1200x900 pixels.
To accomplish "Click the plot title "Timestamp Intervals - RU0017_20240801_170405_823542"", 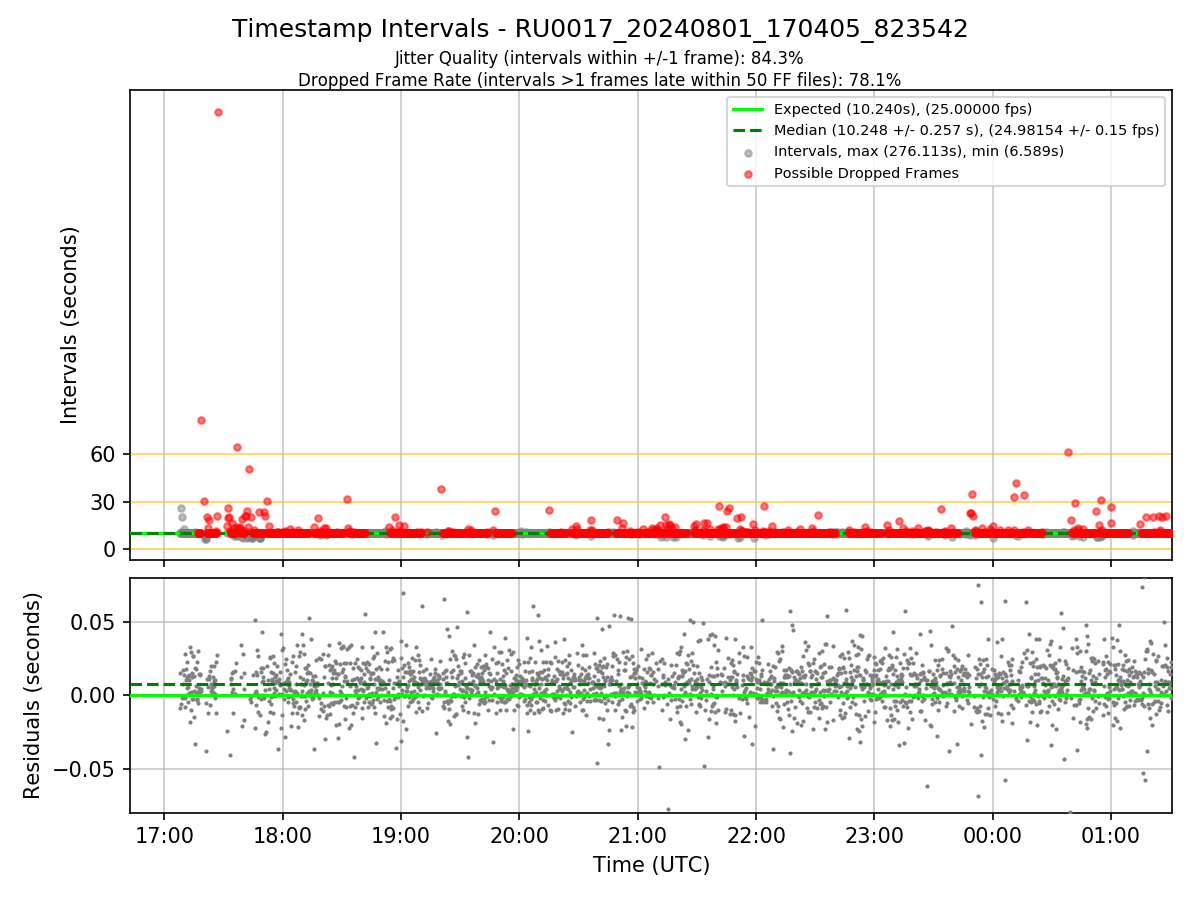I will pos(600,29).
